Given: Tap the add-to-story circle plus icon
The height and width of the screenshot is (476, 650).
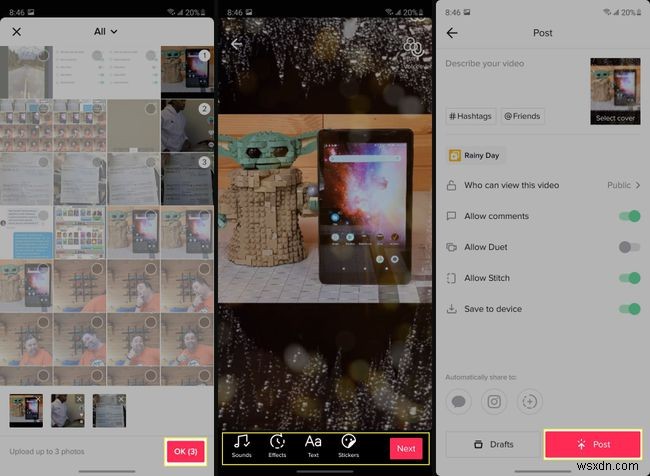Looking at the screenshot, I should tap(529, 401).
